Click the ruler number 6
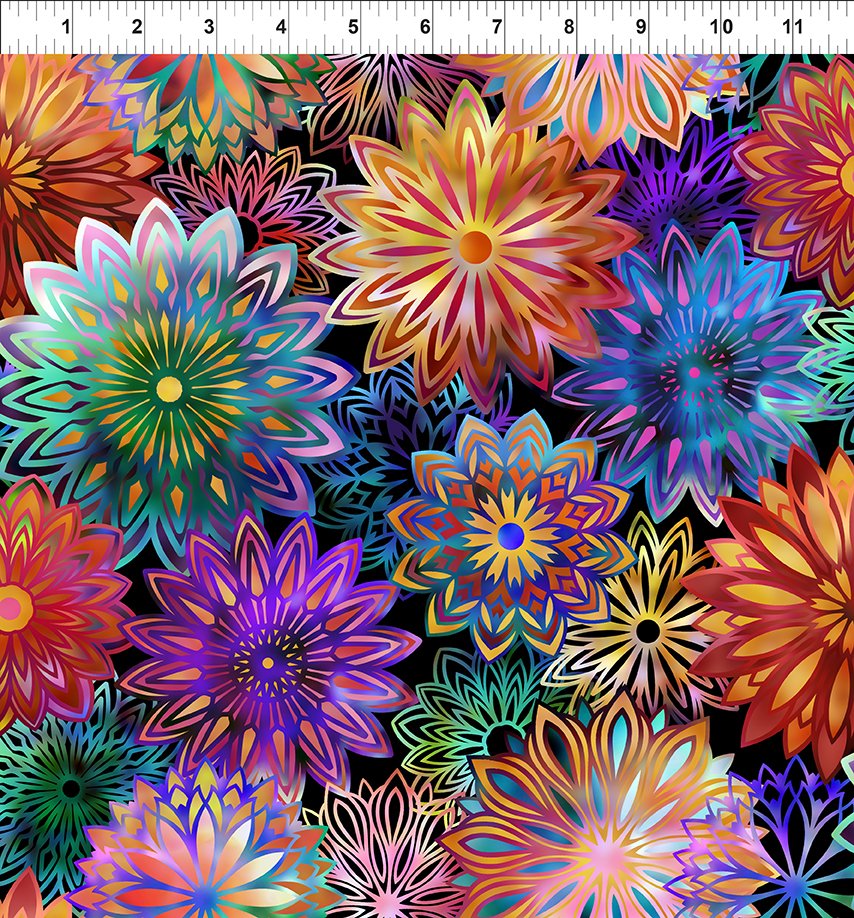 (x=425, y=26)
